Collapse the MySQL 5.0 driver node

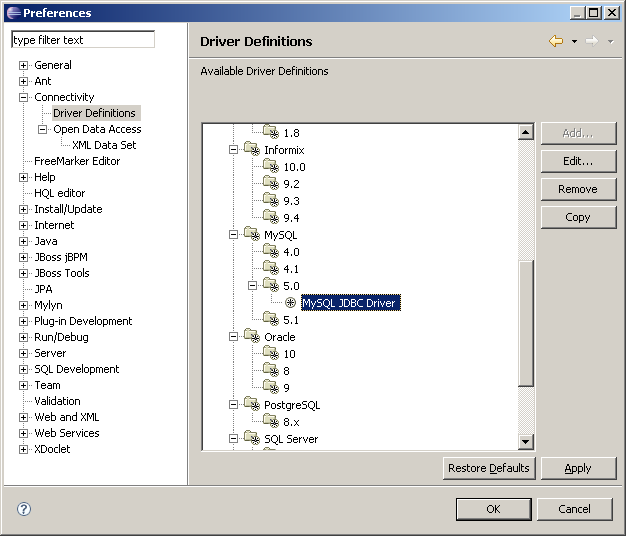pos(253,286)
